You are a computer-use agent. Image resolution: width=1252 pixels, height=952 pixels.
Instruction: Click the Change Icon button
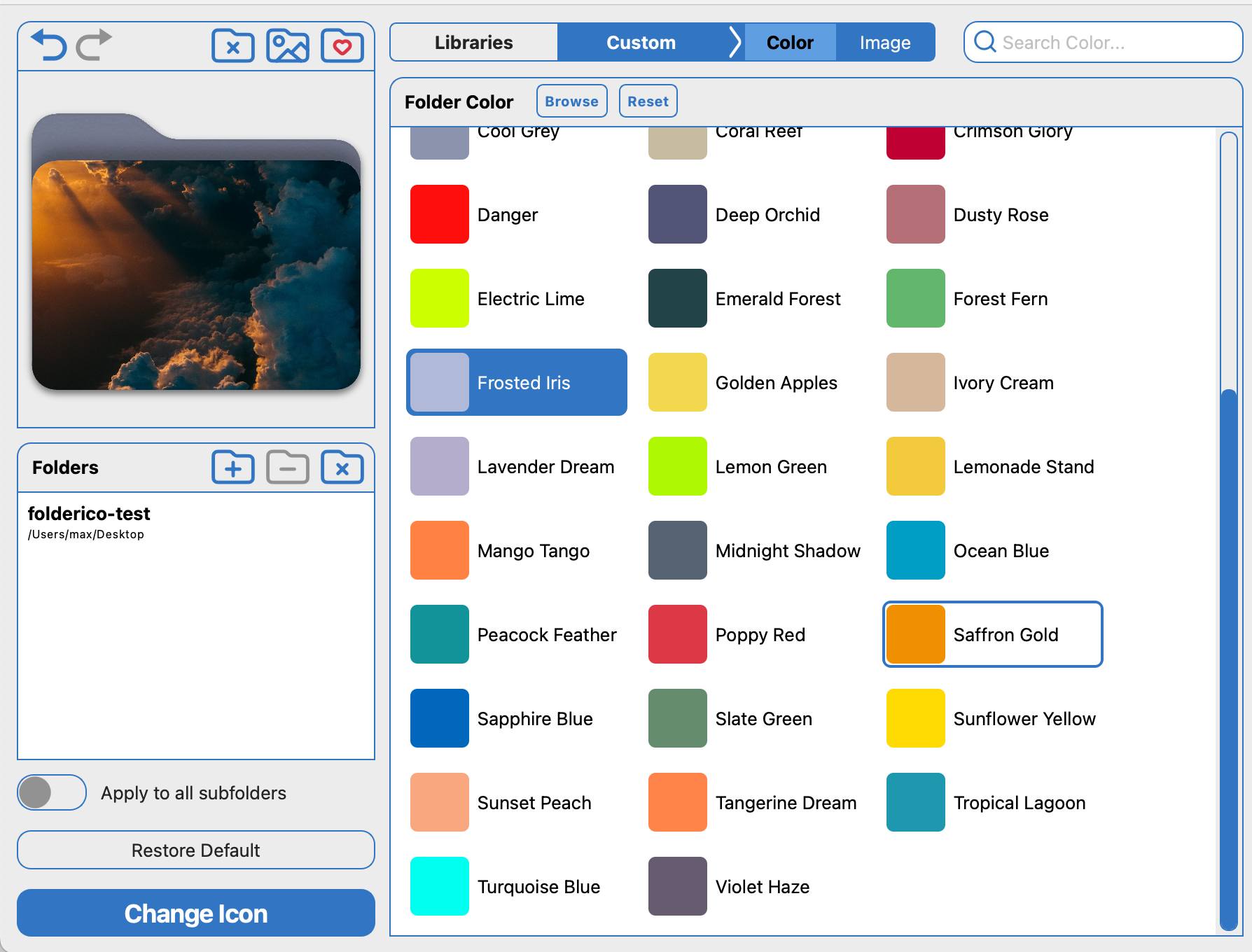pos(196,913)
